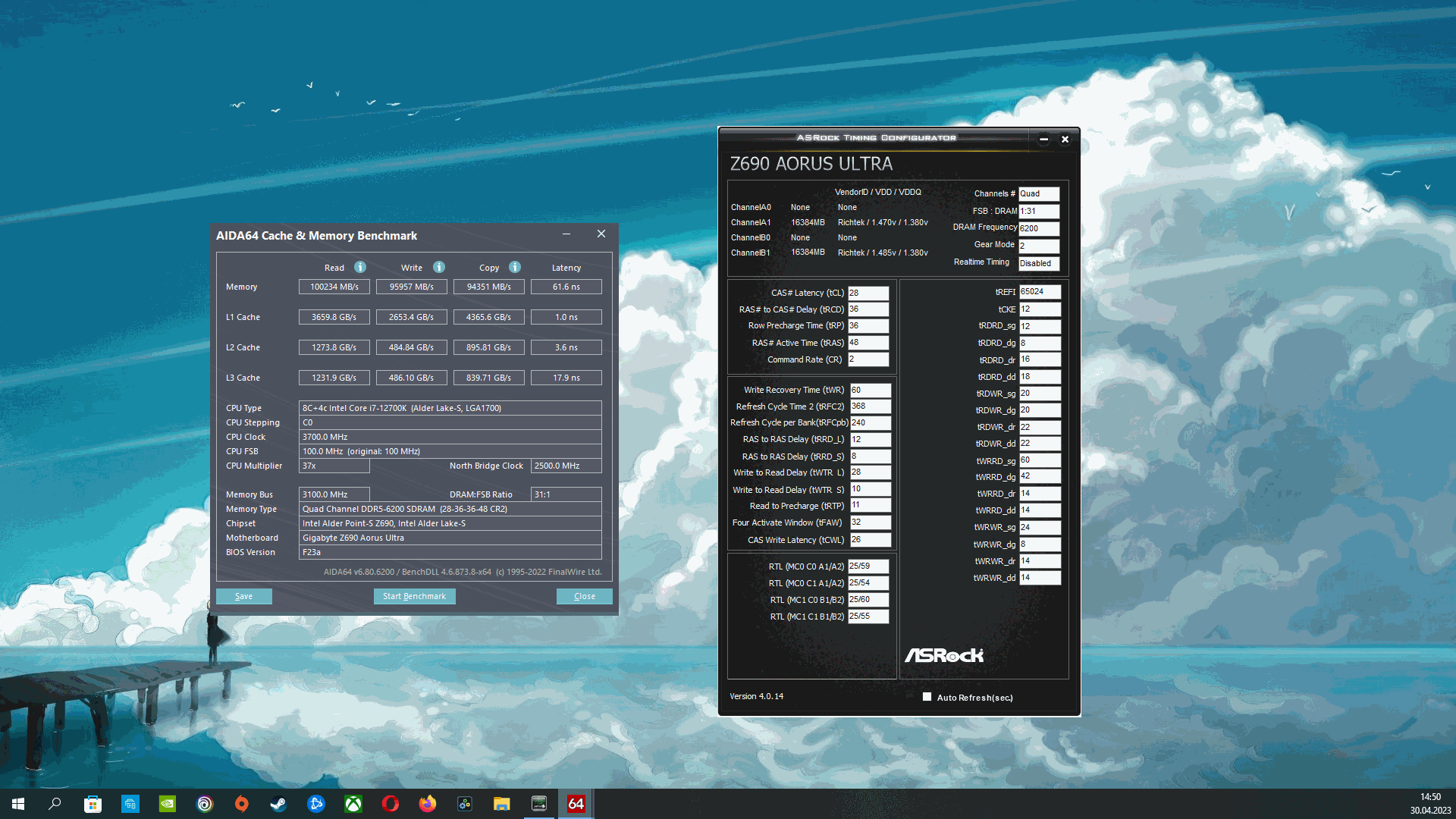Click the Close button in AIDA64
The image size is (1456, 819).
pos(584,596)
